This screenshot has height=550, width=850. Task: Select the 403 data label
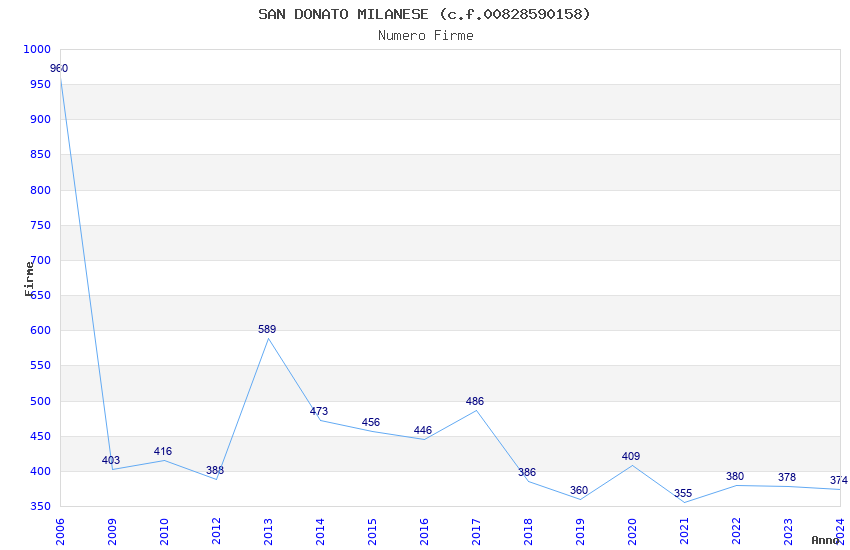click(x=111, y=460)
